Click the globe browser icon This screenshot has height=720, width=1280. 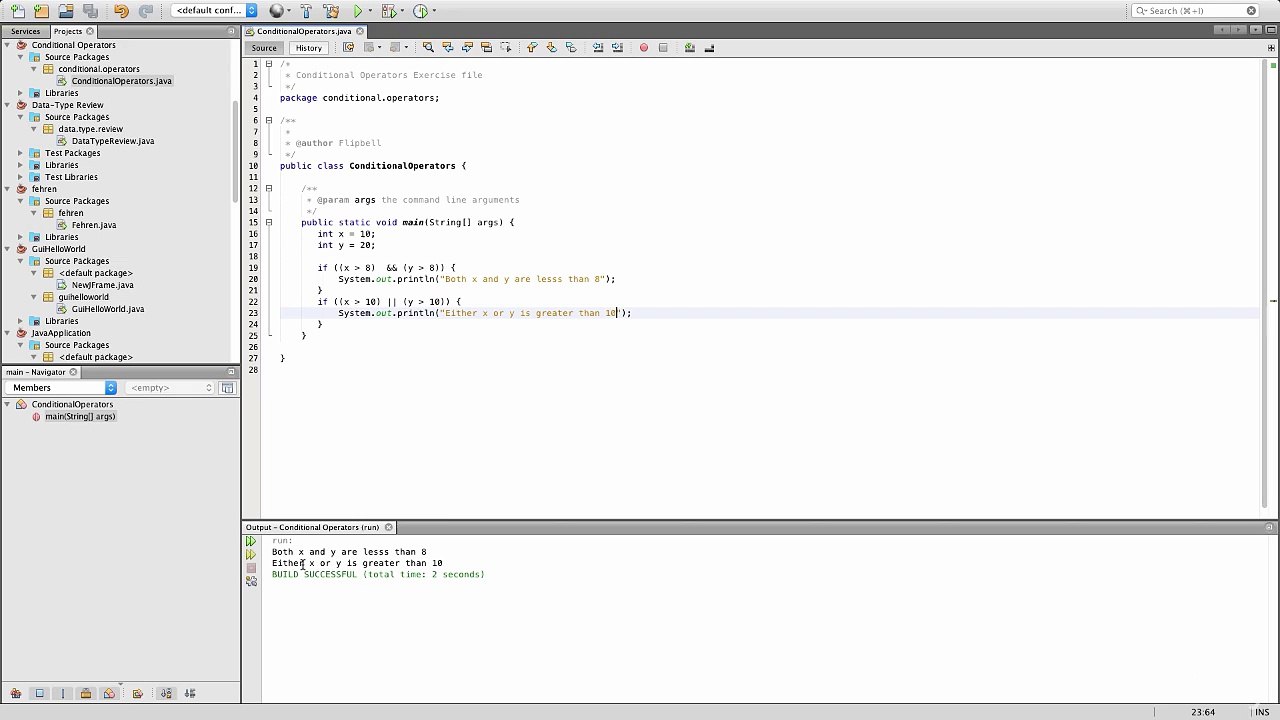tap(277, 11)
